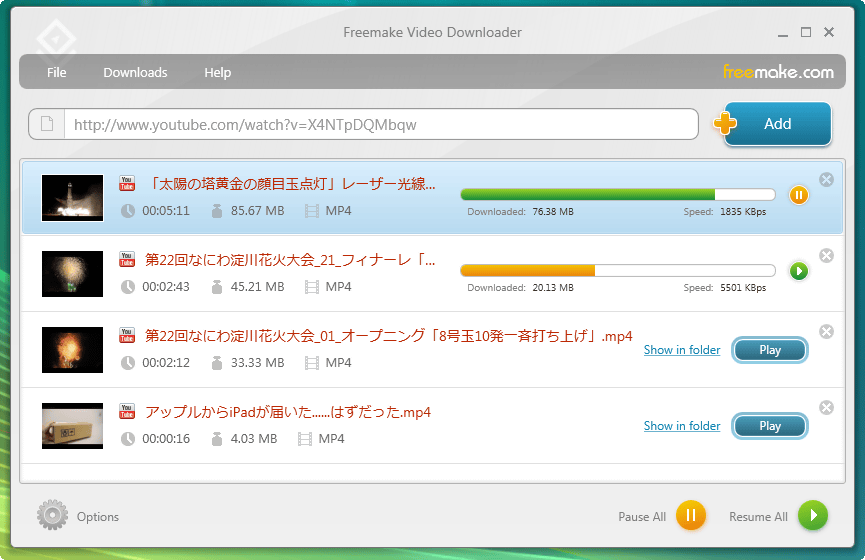Click the weight icon beside 33.33 MB
Screen dimensions: 865x560
217,363
